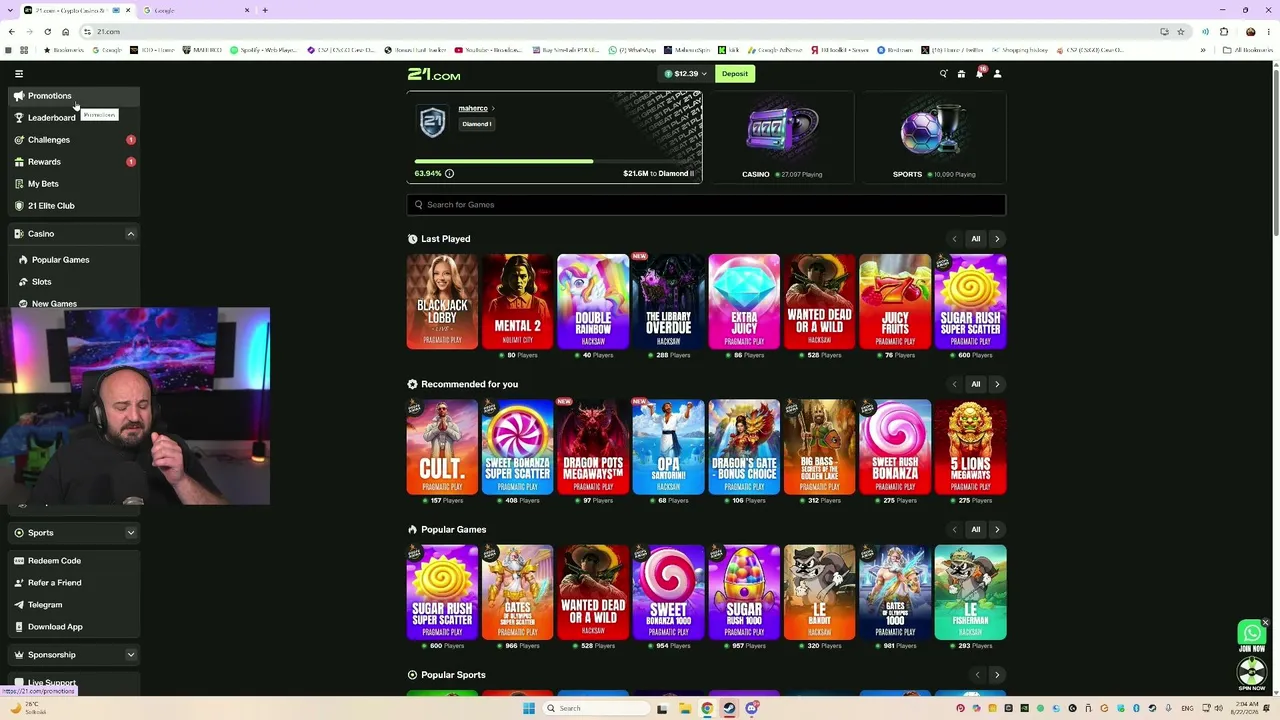The height and width of the screenshot is (720, 1280).
Task: Show next items in Popular Sports row
Action: [x=997, y=675]
